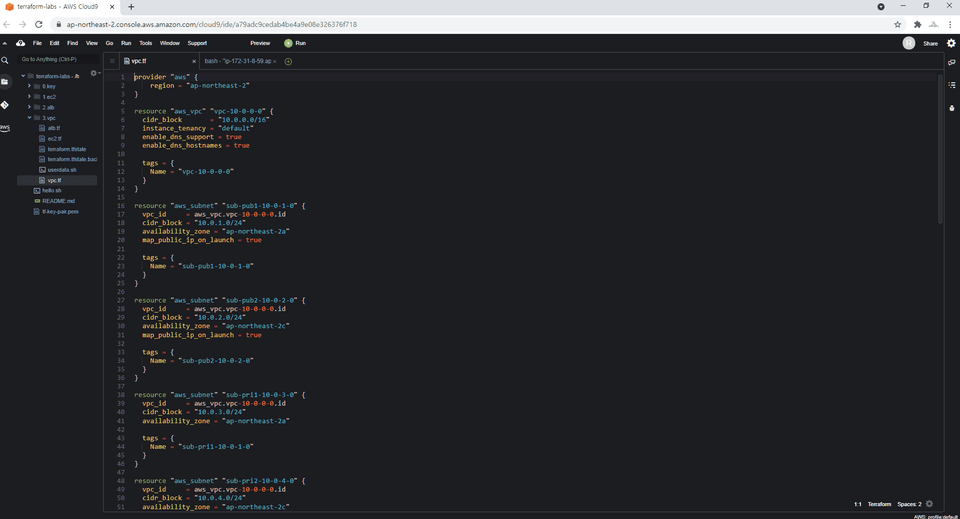Close the vpc.tf editor tab
This screenshot has width=960, height=519.
[193, 61]
